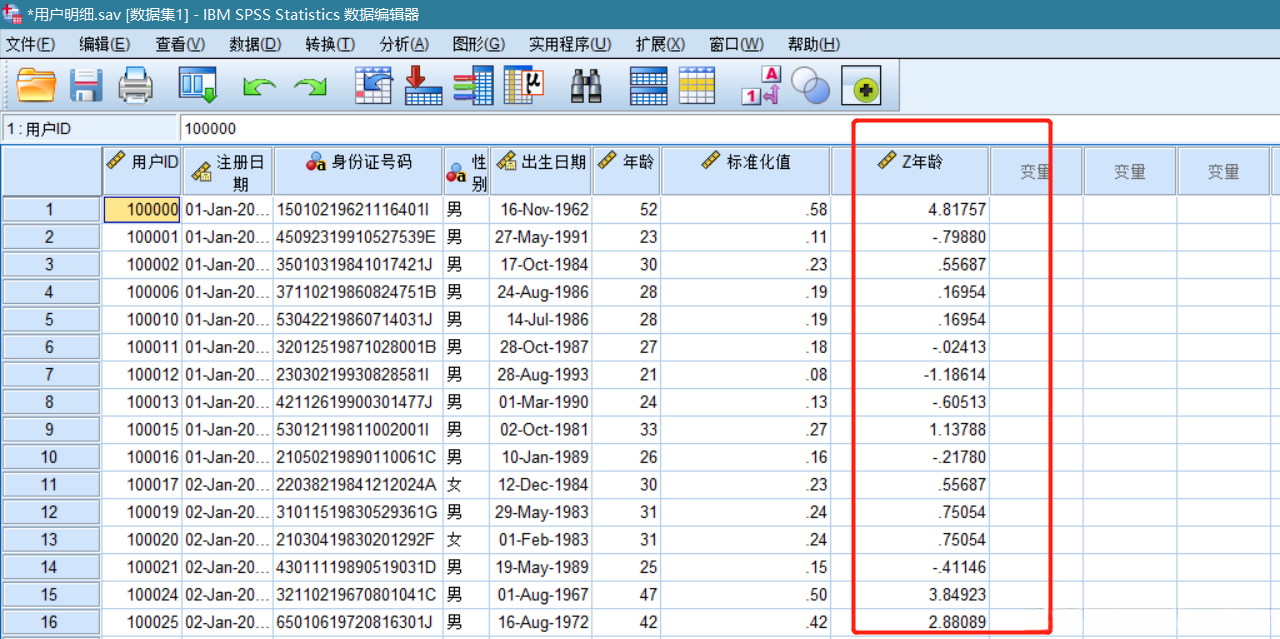Click the Insert cases toolbar icon
This screenshot has height=639, width=1280.
click(x=648, y=86)
